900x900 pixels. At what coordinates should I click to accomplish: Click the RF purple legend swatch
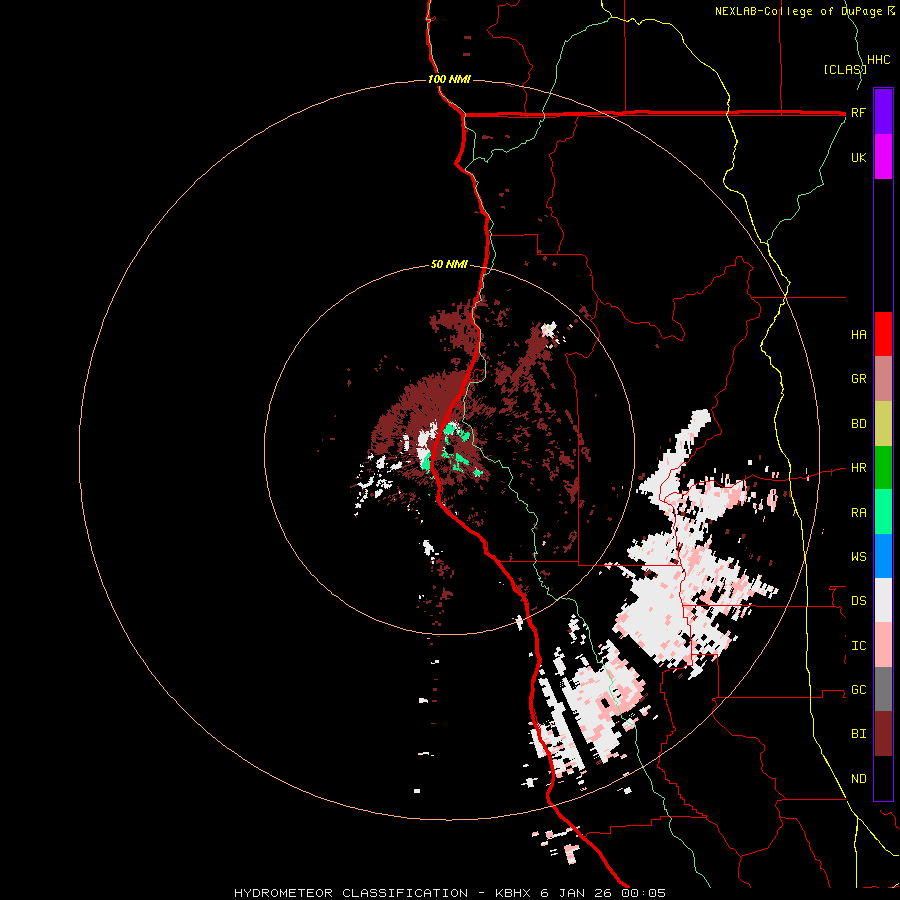(x=883, y=112)
